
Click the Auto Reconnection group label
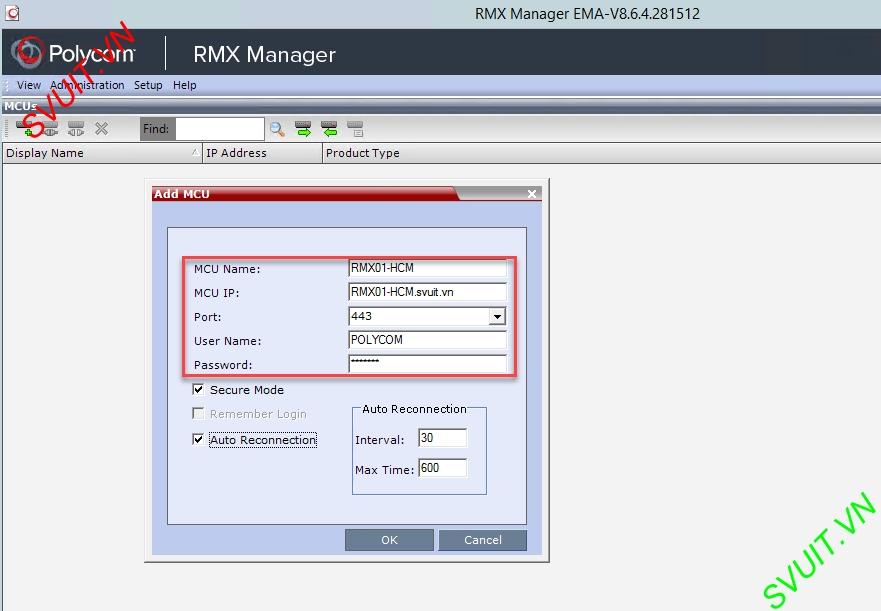pyautogui.click(x=415, y=409)
